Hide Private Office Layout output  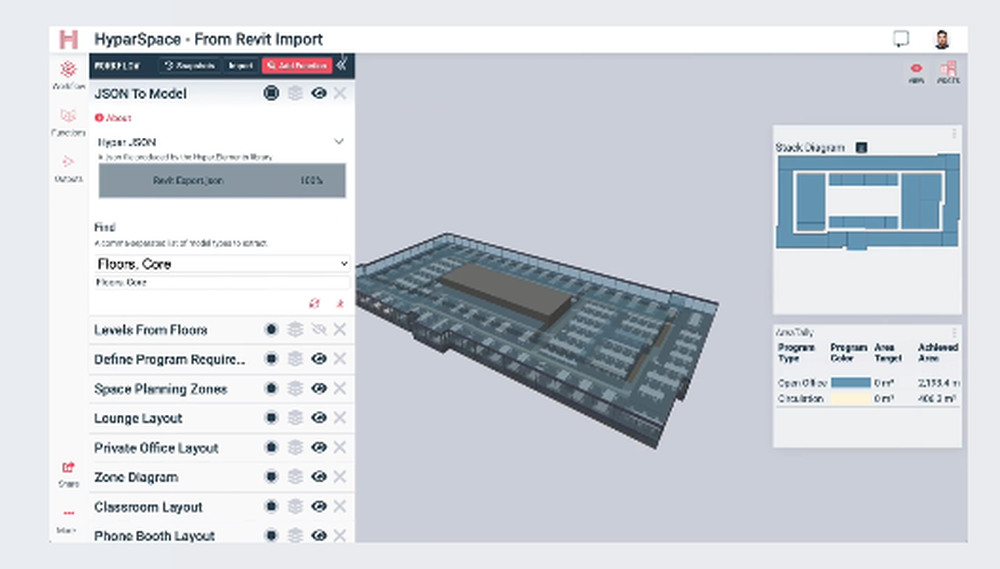click(319, 447)
